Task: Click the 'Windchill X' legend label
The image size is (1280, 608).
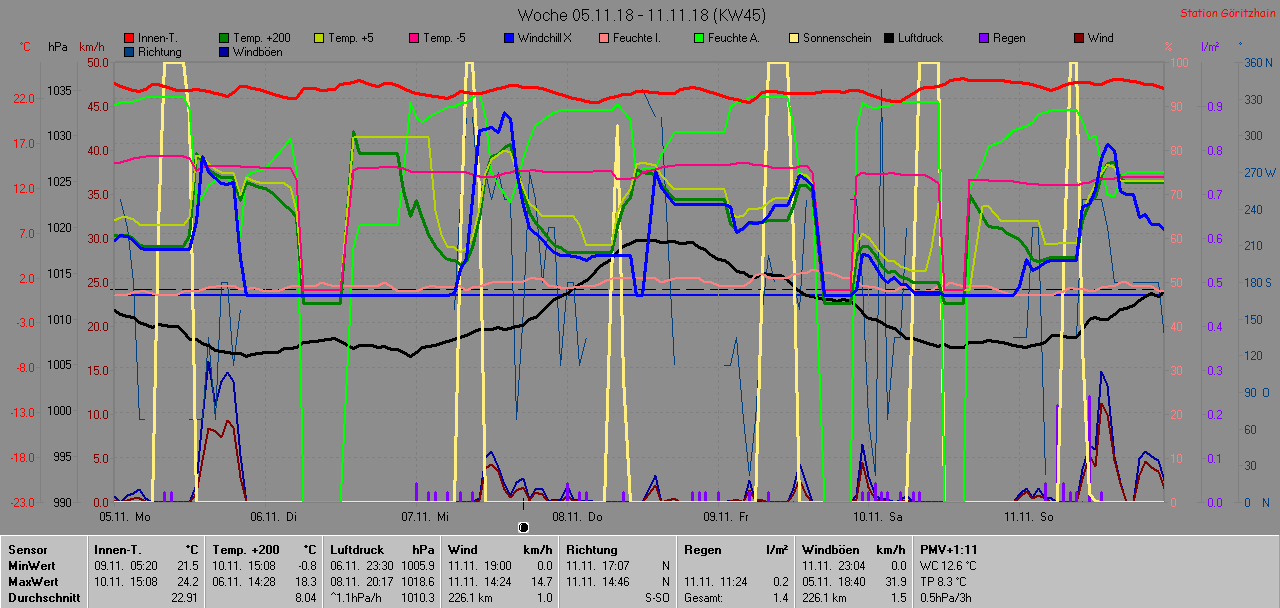Action: coord(545,38)
